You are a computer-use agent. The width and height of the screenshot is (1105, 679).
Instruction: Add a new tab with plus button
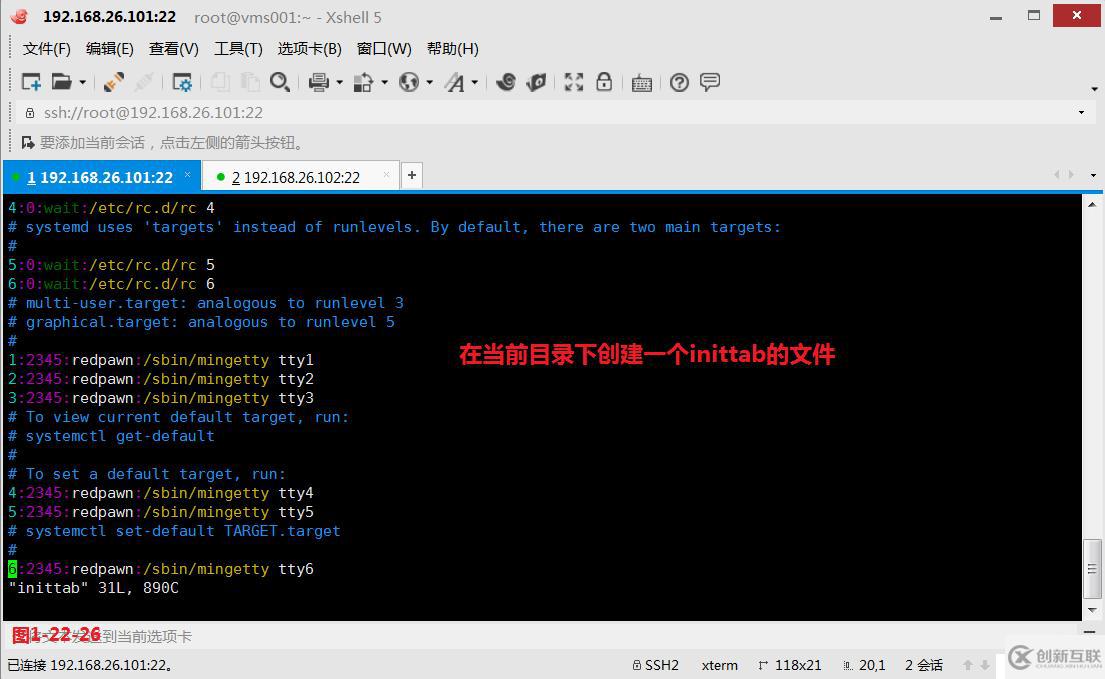click(x=412, y=175)
